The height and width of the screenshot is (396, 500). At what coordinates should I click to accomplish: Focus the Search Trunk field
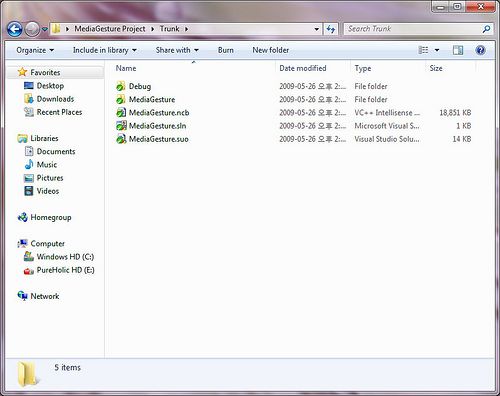[412, 29]
